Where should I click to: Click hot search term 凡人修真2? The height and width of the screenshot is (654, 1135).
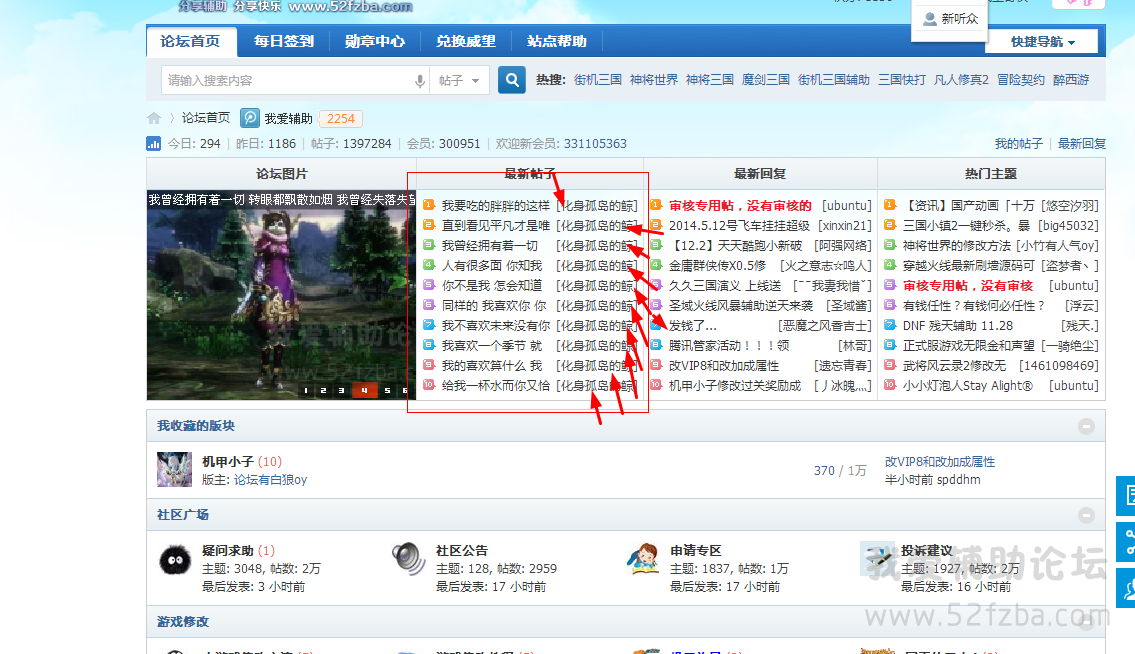[x=961, y=80]
